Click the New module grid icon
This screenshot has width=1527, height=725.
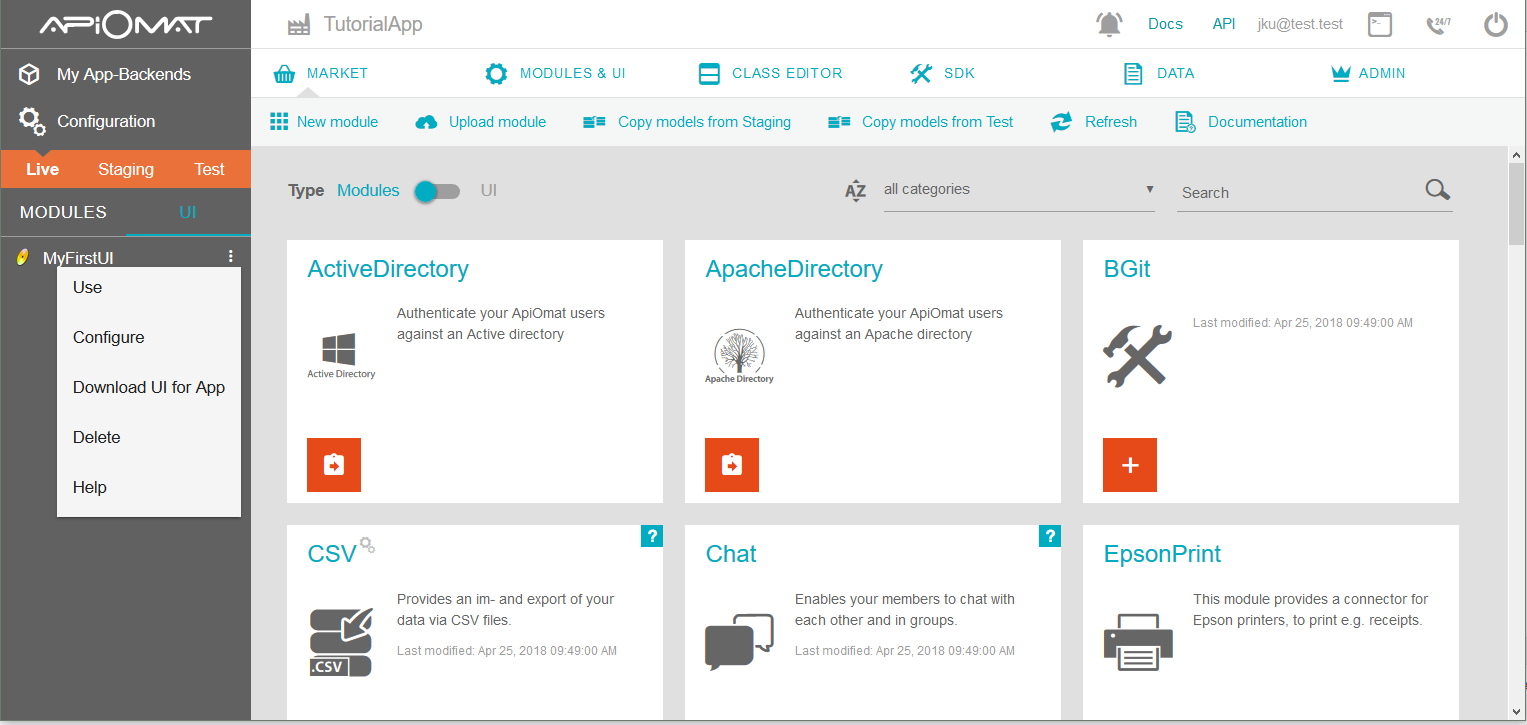[x=279, y=122]
